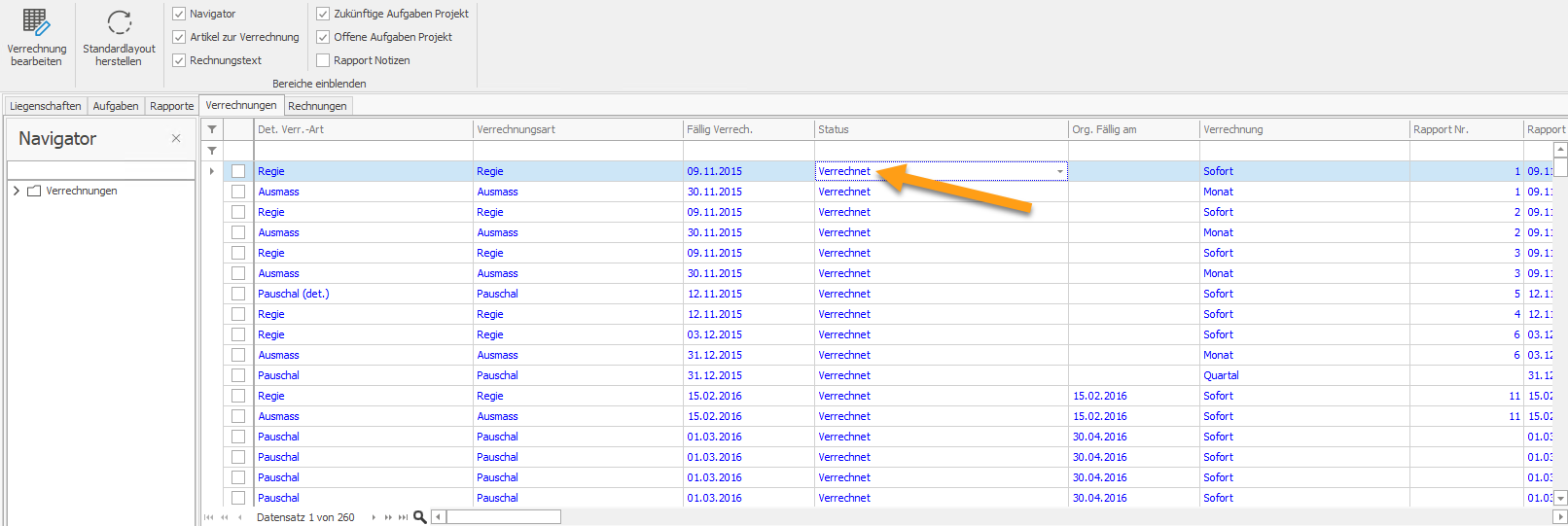Click the Verrechnungen folder icon in Navigator
This screenshot has height=526, width=1568.
point(34,191)
